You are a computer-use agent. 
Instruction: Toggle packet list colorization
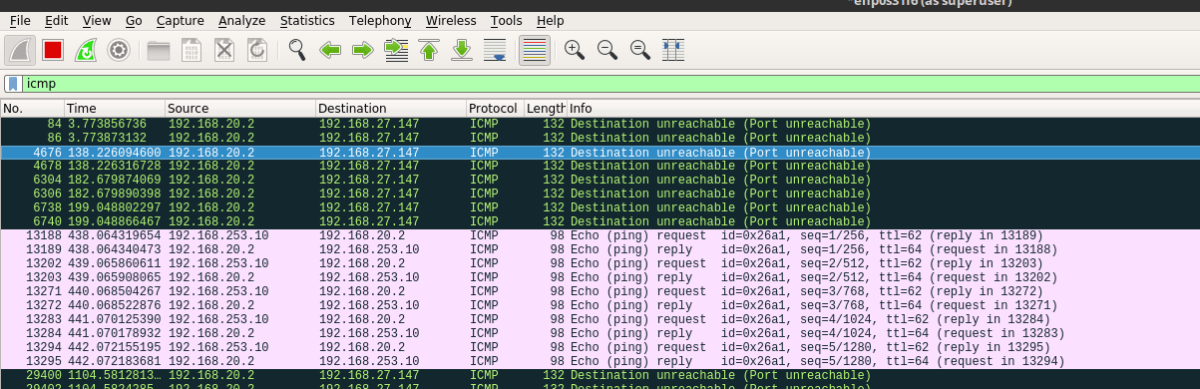pyautogui.click(x=535, y=49)
